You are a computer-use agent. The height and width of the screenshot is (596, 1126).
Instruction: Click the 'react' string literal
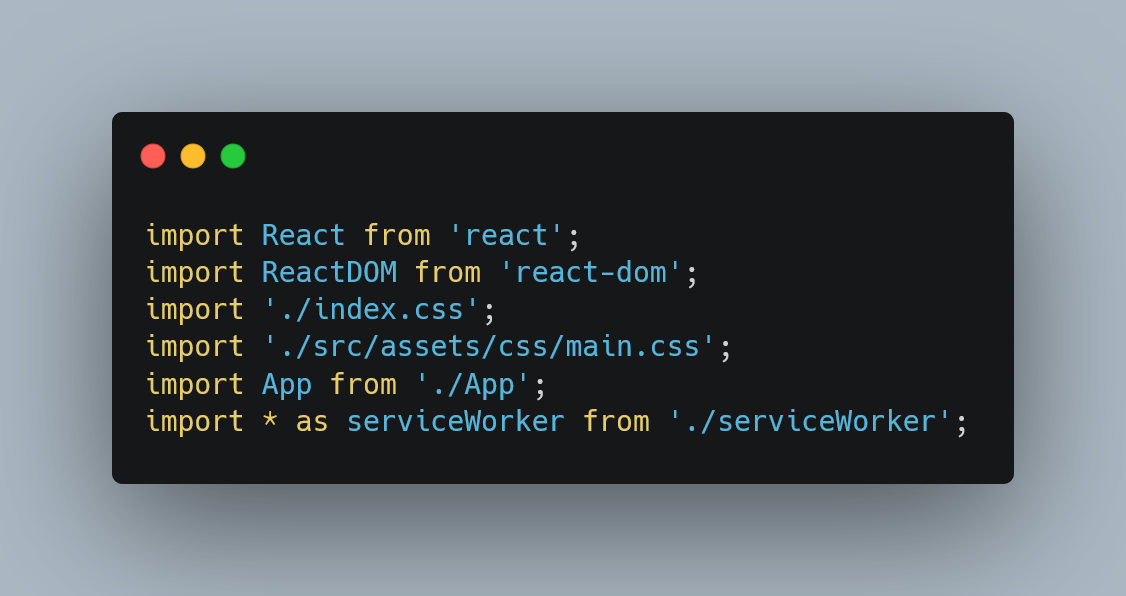pyautogui.click(x=506, y=236)
